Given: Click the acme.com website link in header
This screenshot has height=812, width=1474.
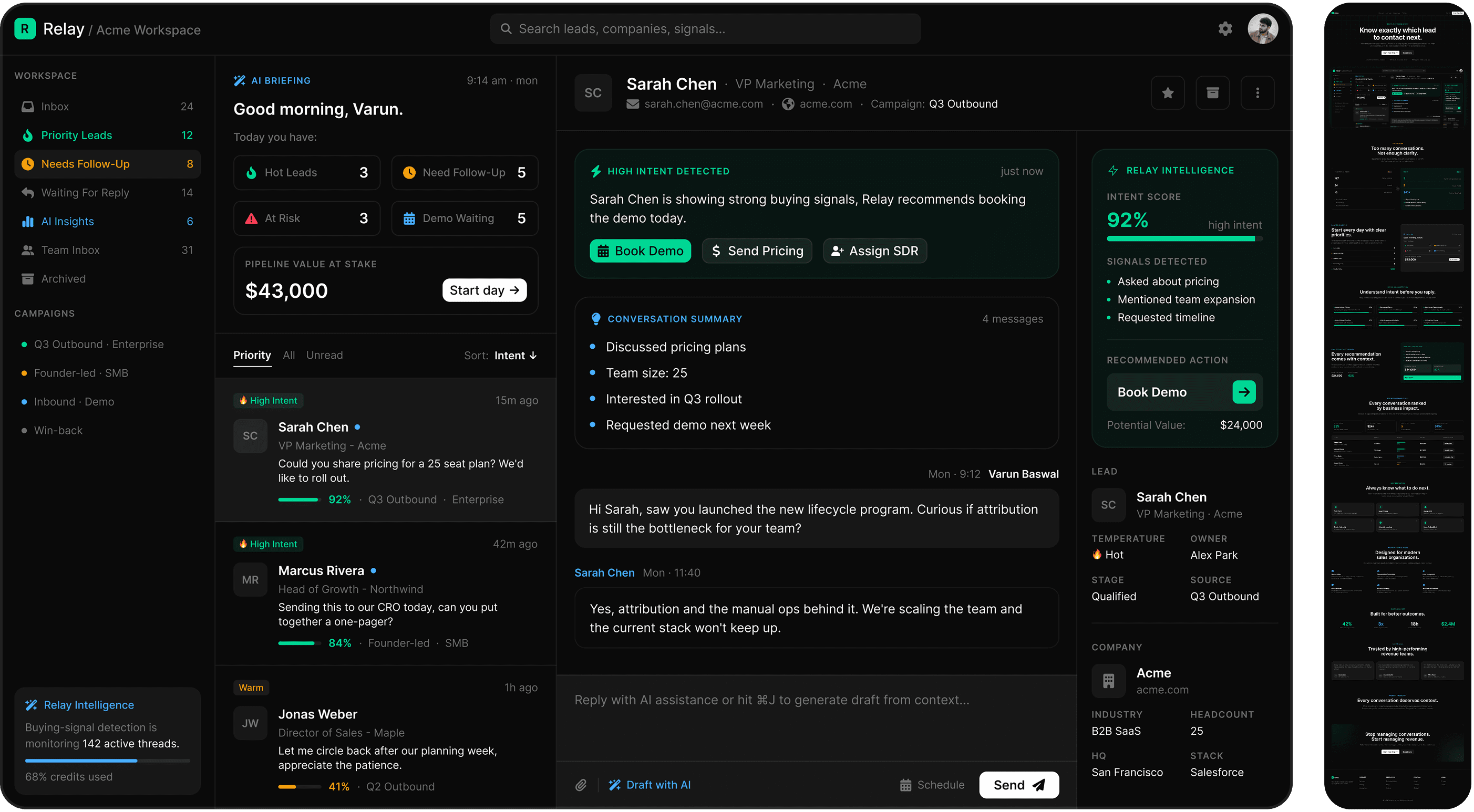Looking at the screenshot, I should click(826, 104).
